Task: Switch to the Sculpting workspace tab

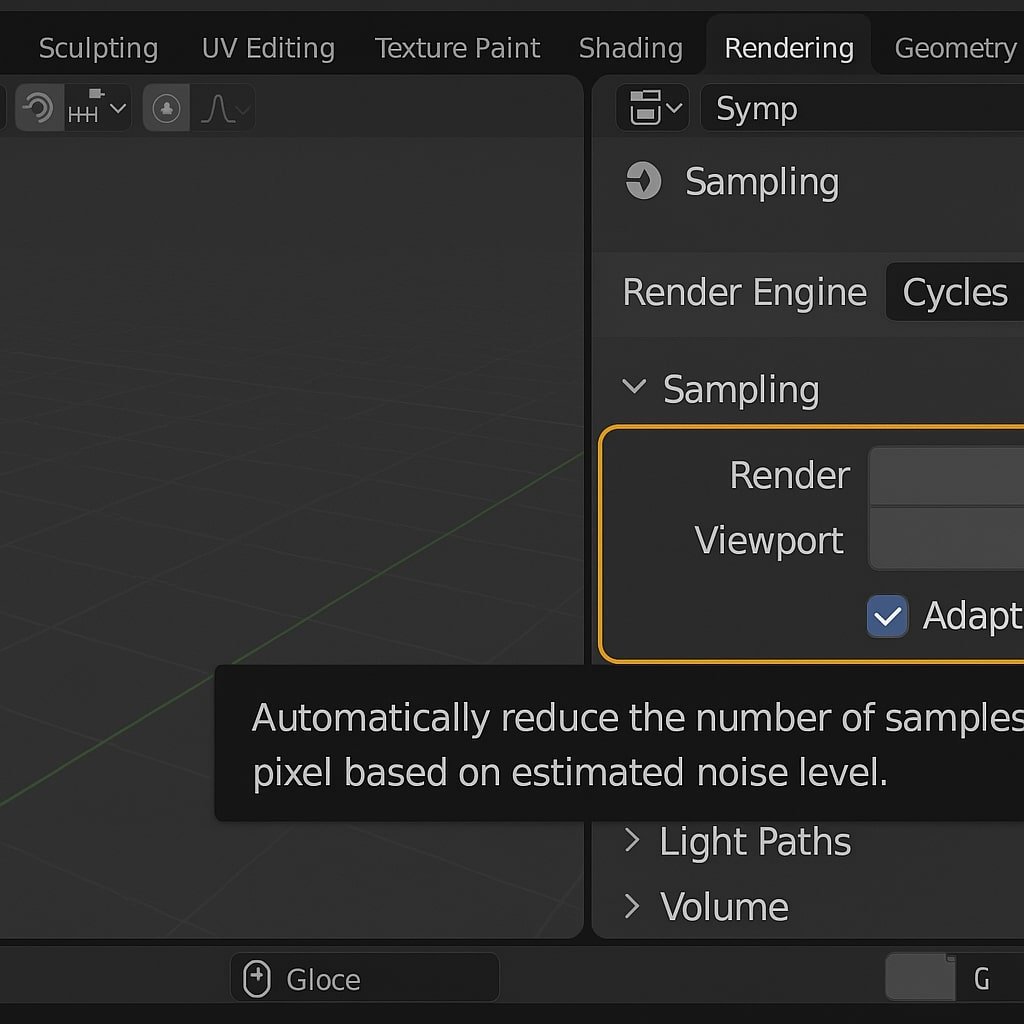Action: pos(99,48)
